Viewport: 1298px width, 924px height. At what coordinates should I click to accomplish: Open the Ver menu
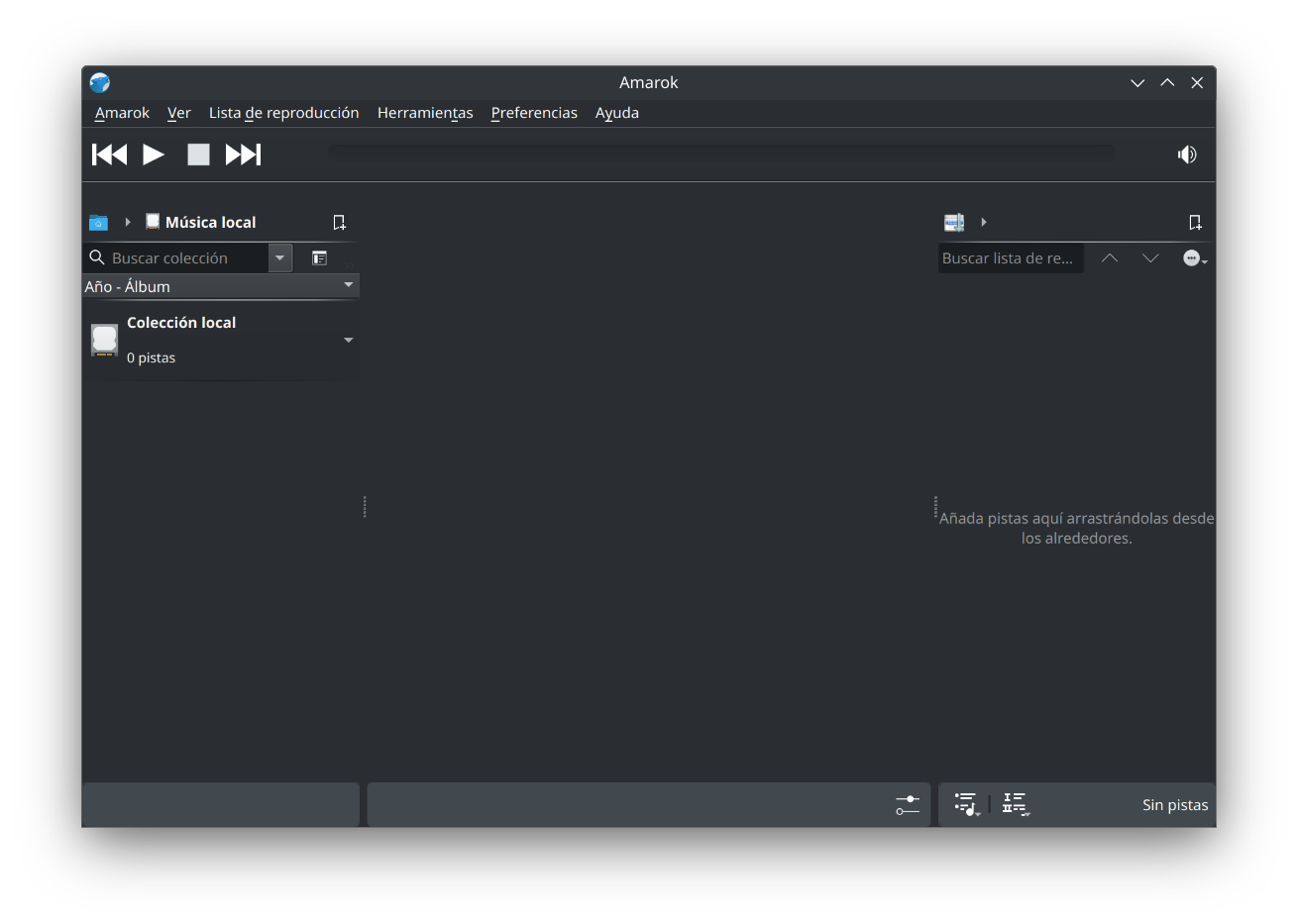point(178,113)
